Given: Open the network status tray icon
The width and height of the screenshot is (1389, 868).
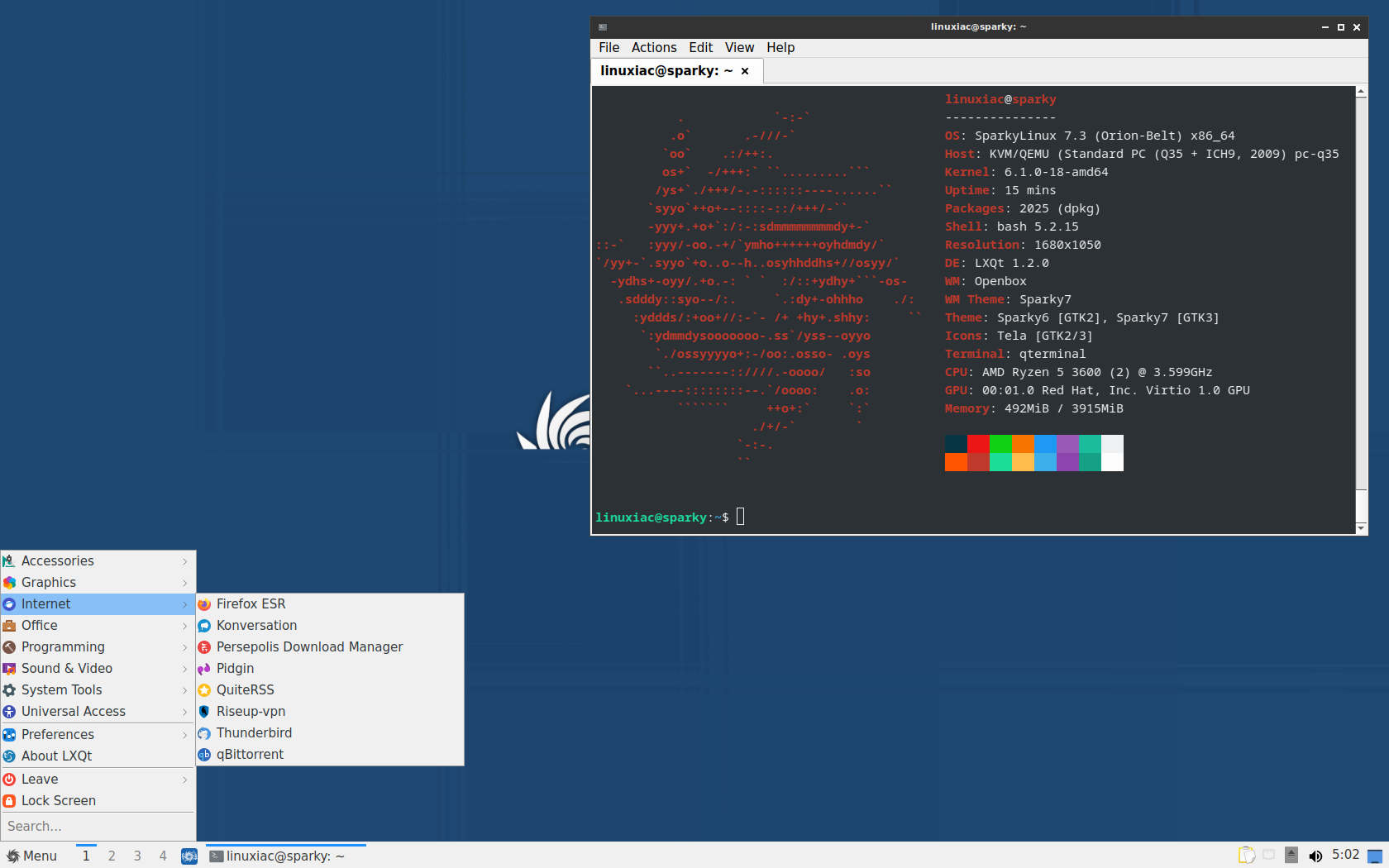Looking at the screenshot, I should pyautogui.click(x=1269, y=855).
